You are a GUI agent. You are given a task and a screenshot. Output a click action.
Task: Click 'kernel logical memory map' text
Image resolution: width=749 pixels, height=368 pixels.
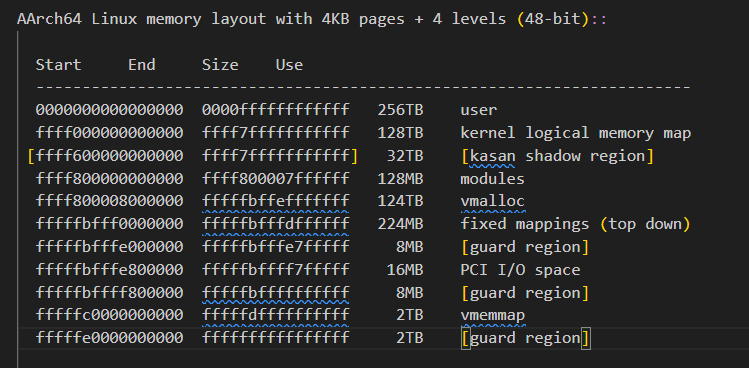[x=576, y=133]
